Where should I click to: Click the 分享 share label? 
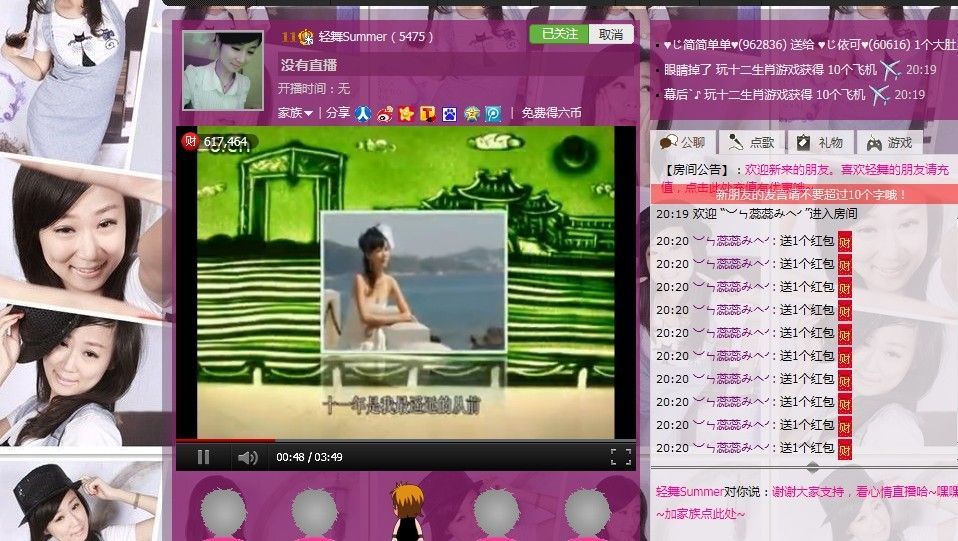coord(338,112)
